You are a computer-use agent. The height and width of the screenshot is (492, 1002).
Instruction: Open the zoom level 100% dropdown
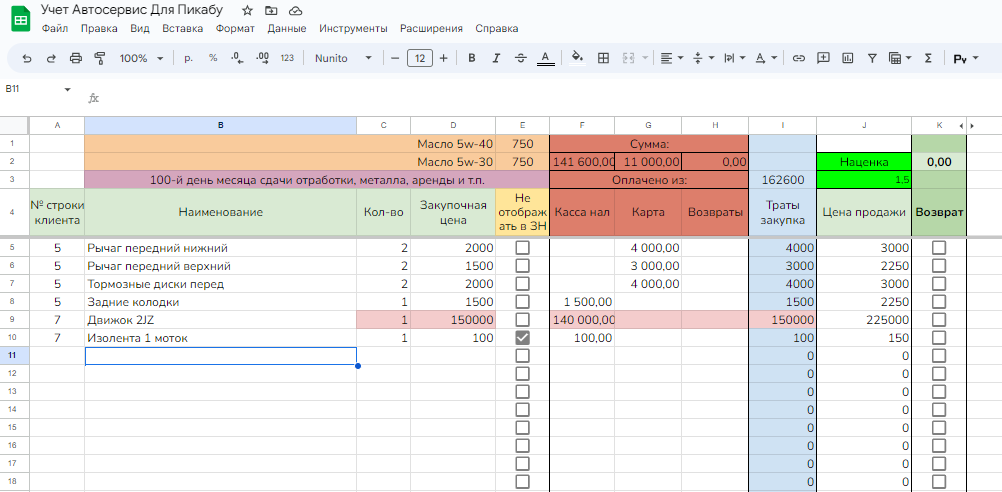[140, 58]
